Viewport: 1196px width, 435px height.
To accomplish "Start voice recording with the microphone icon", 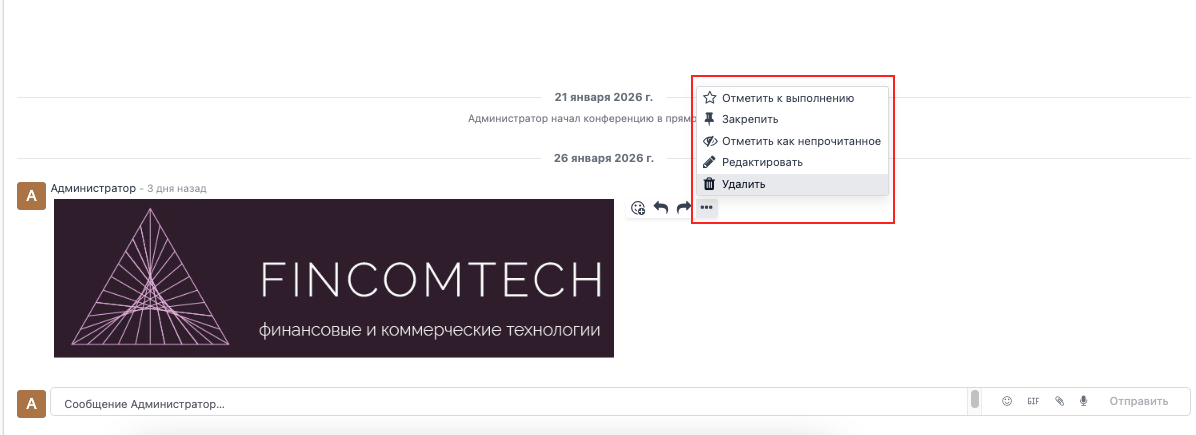I will pyautogui.click(x=1083, y=401).
